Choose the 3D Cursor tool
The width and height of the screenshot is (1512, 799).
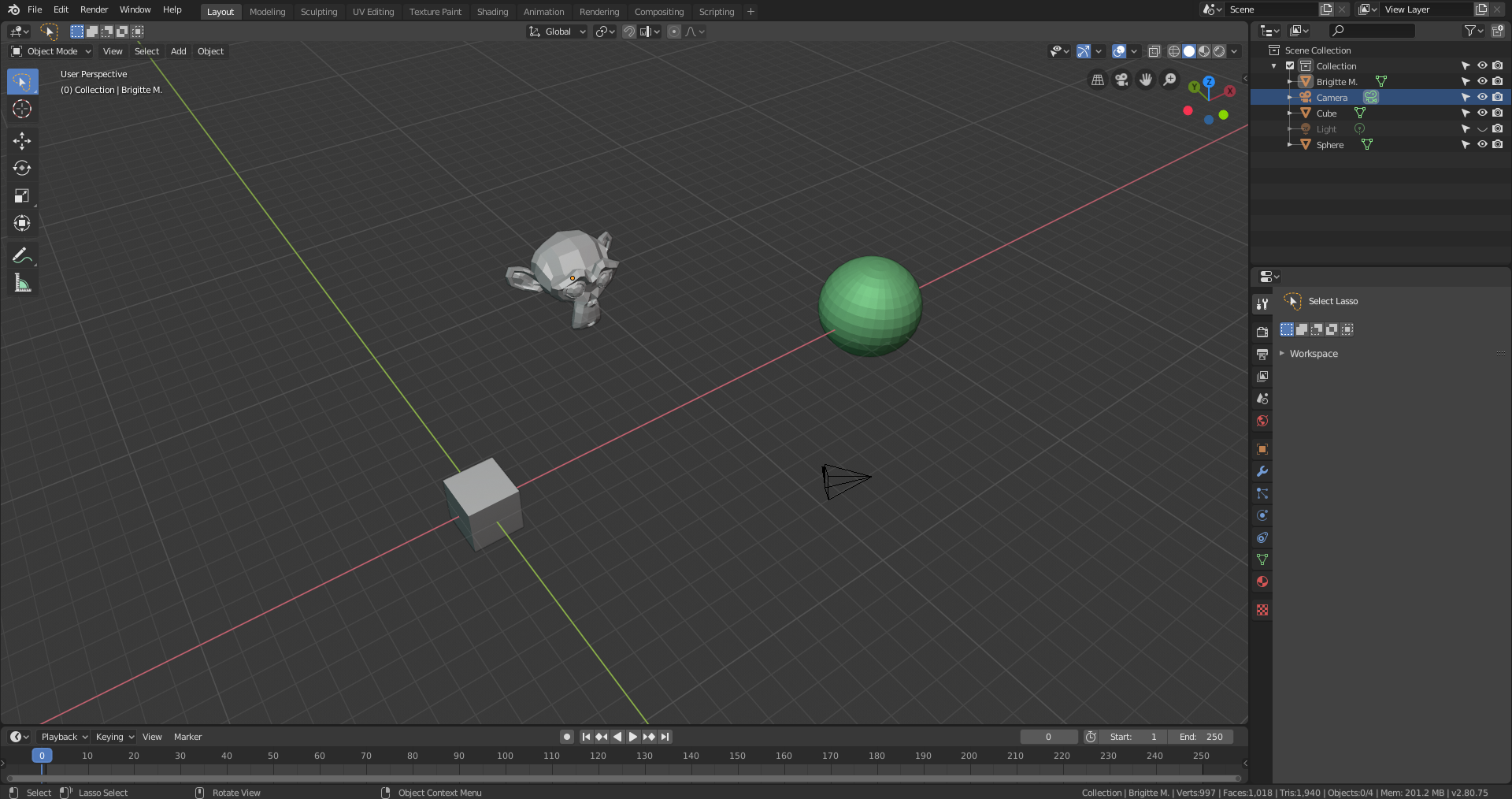22,109
